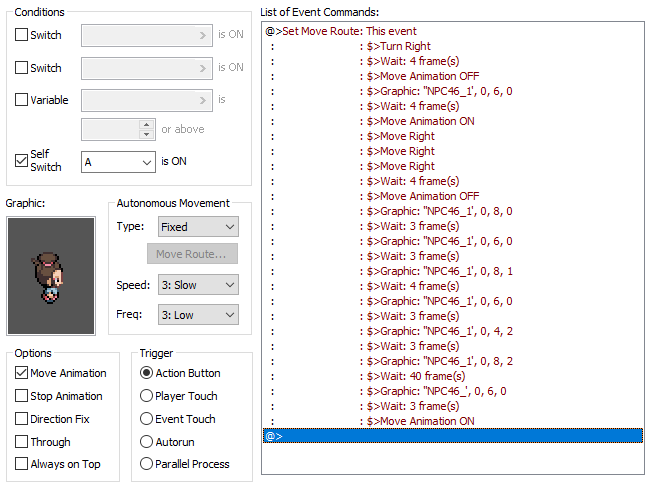Toggle the Move Animation option

[22, 373]
